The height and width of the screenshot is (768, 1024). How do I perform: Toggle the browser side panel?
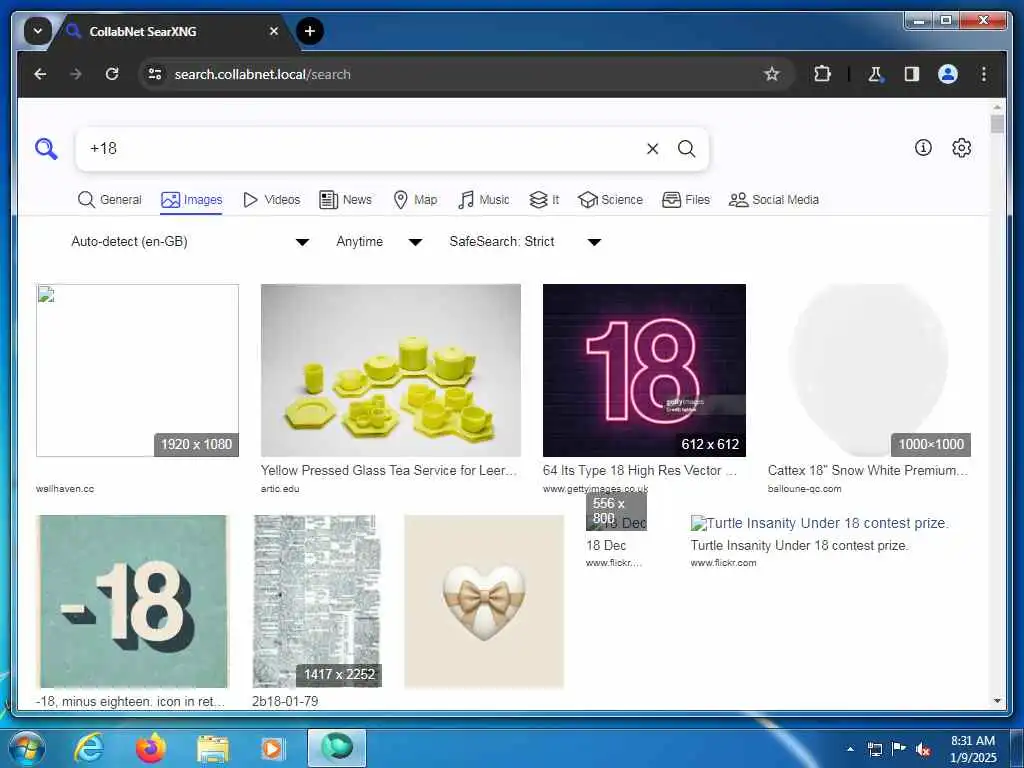(912, 74)
